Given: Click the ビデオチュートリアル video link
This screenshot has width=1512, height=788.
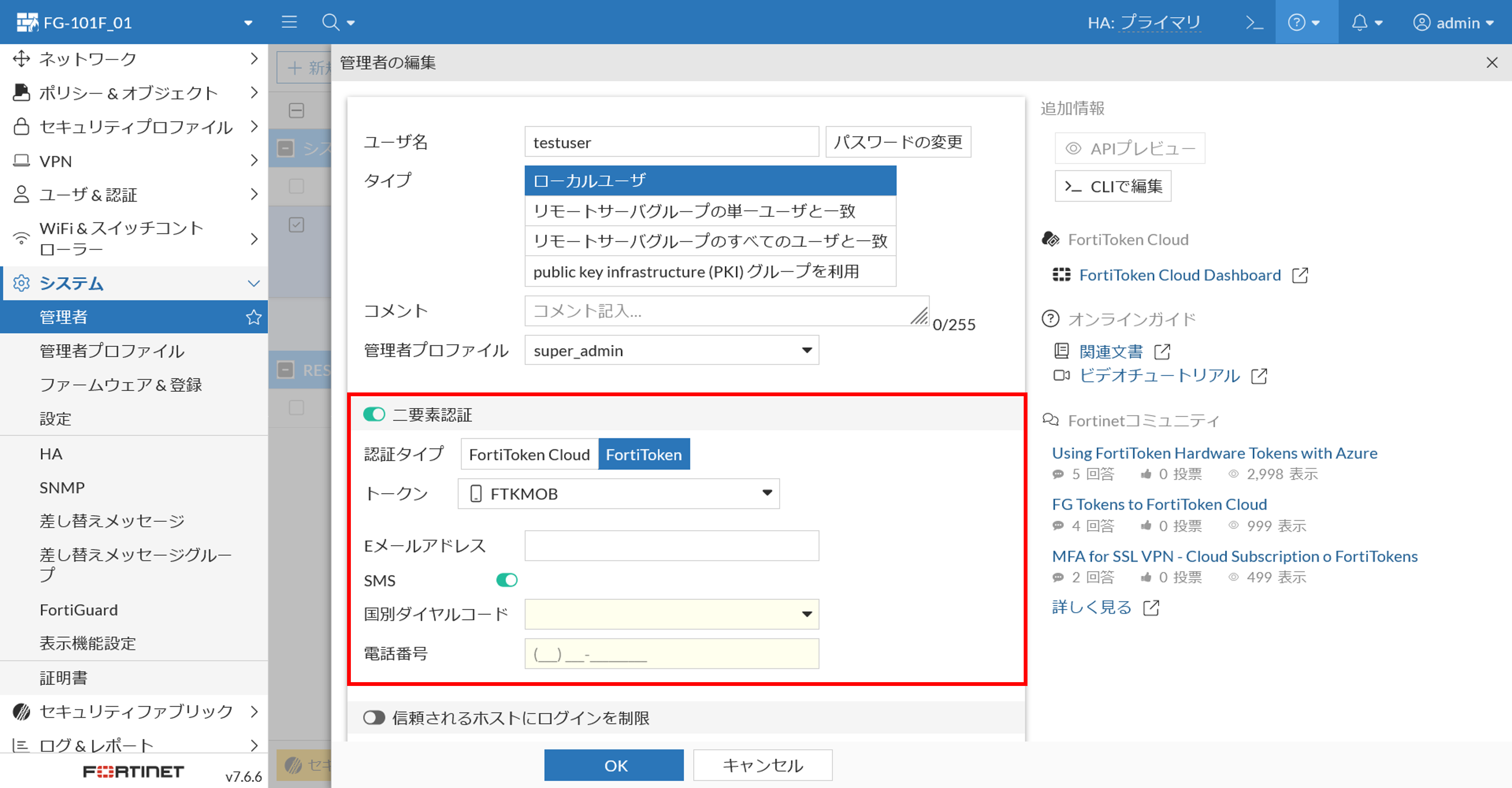Looking at the screenshot, I should click(x=1159, y=376).
